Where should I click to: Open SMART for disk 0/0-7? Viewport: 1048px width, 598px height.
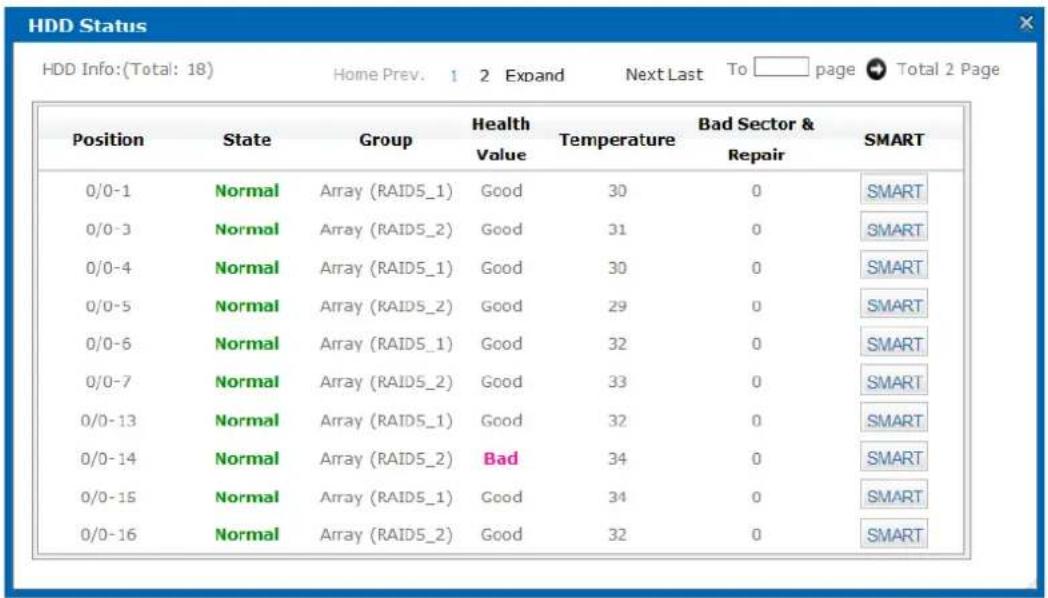pyautogui.click(x=894, y=382)
